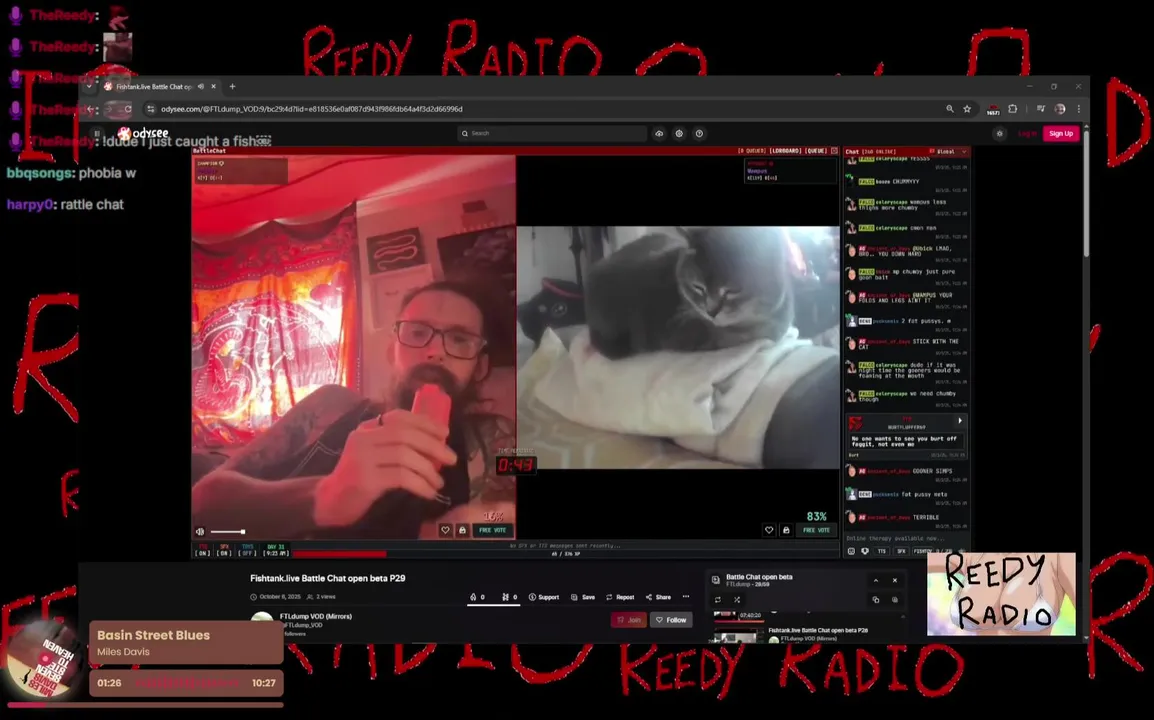Open the Chrome media control icon
The height and width of the screenshot is (720, 1154).
coord(1041,109)
